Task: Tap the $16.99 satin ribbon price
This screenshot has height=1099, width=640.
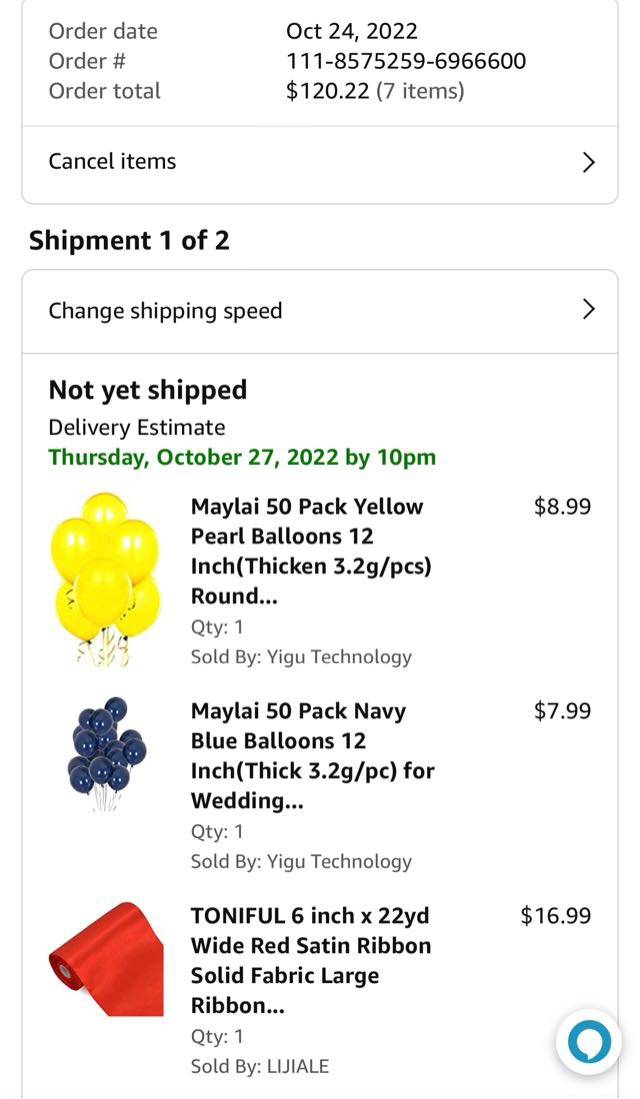Action: coord(555,915)
